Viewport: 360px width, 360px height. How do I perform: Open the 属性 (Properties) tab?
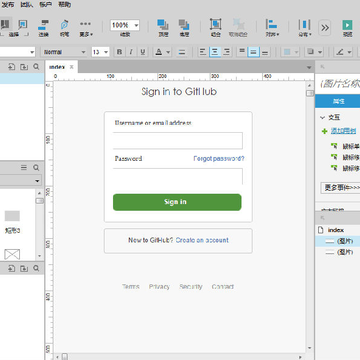pyautogui.click(x=338, y=101)
